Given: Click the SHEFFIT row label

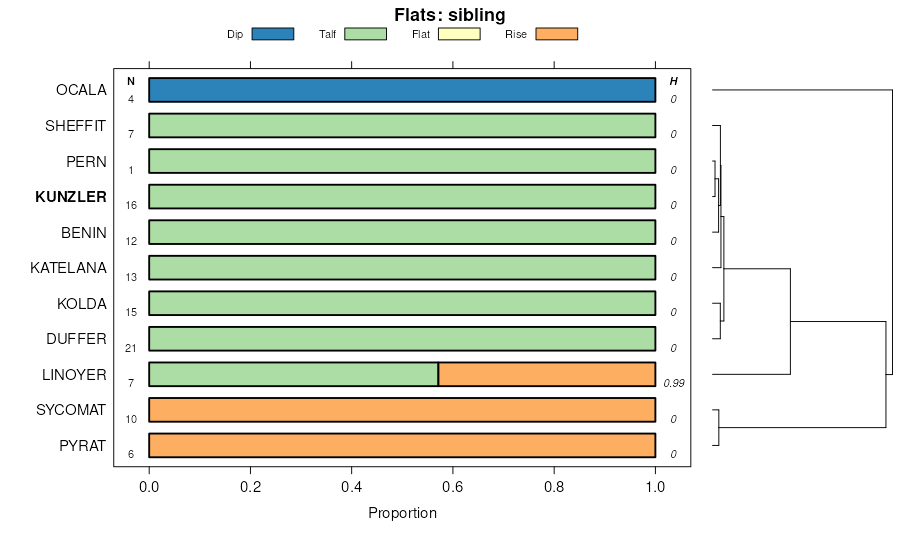Looking at the screenshot, I should point(76,126).
